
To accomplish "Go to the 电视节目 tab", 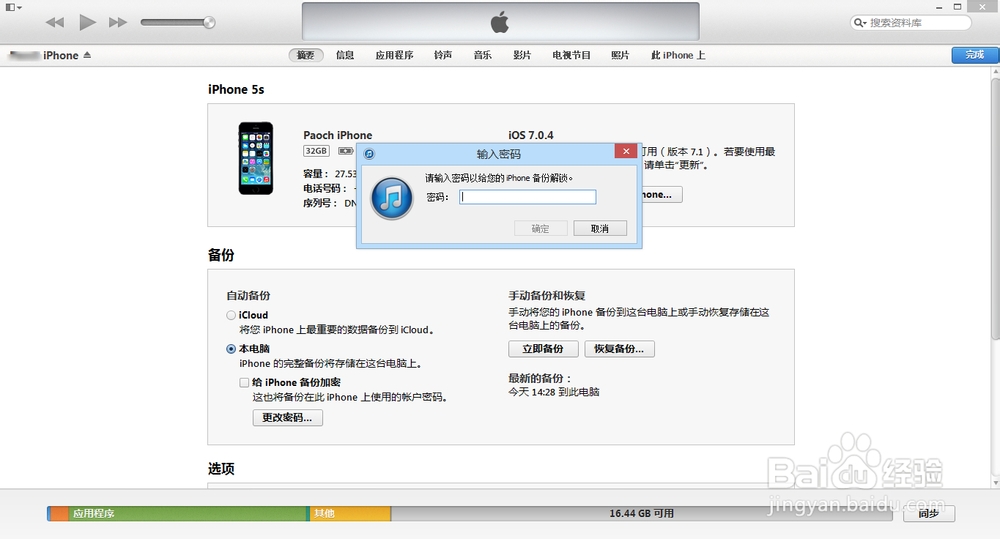I will click(x=571, y=55).
